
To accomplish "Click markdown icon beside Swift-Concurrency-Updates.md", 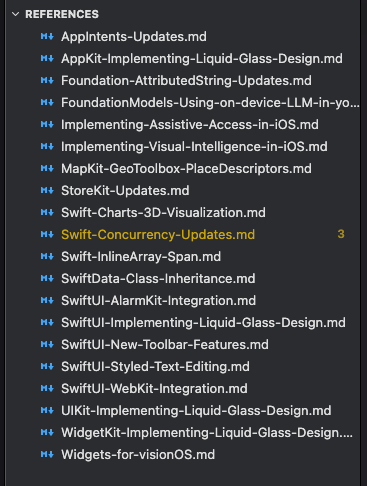I will (x=47, y=234).
